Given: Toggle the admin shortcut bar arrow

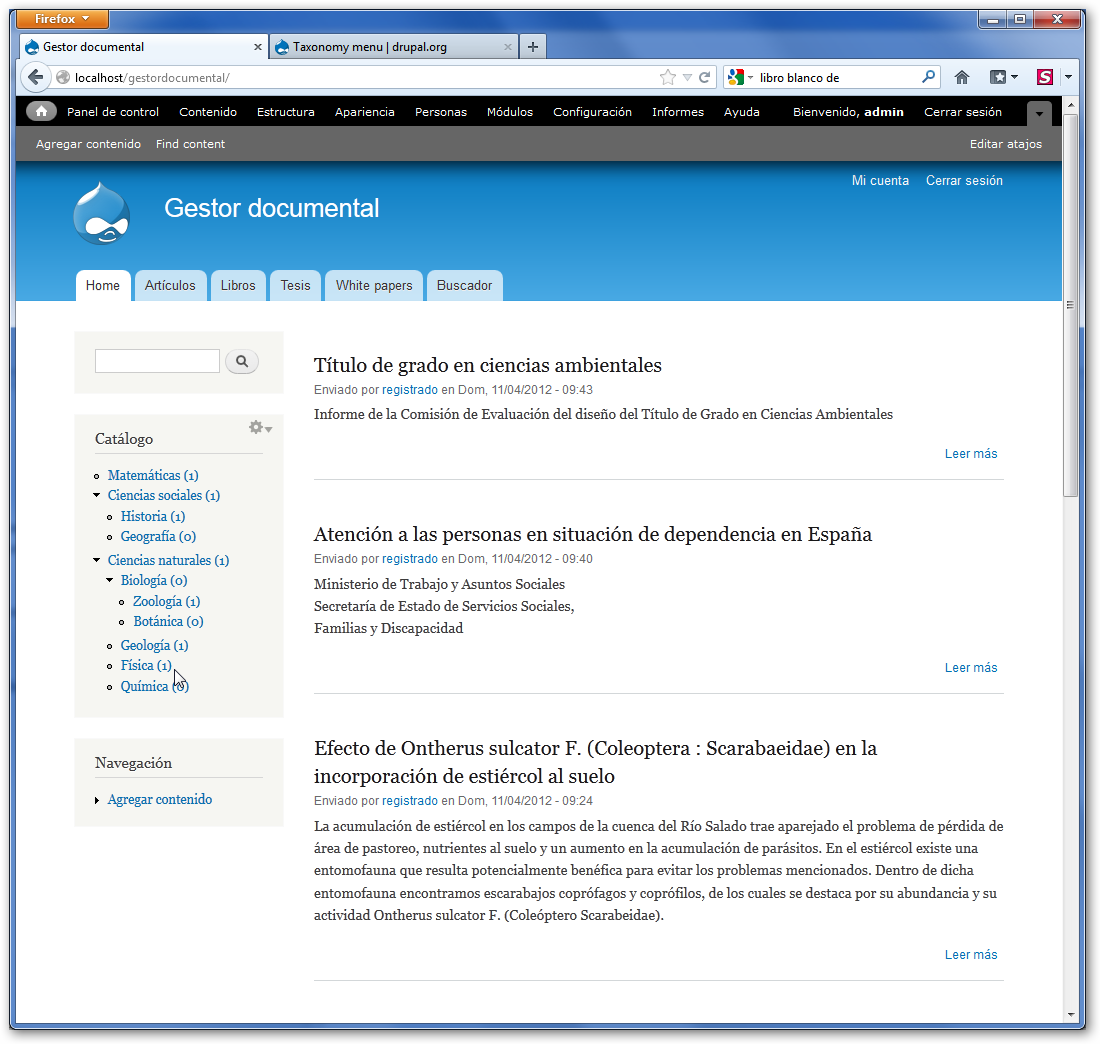Looking at the screenshot, I should pyautogui.click(x=1039, y=114).
